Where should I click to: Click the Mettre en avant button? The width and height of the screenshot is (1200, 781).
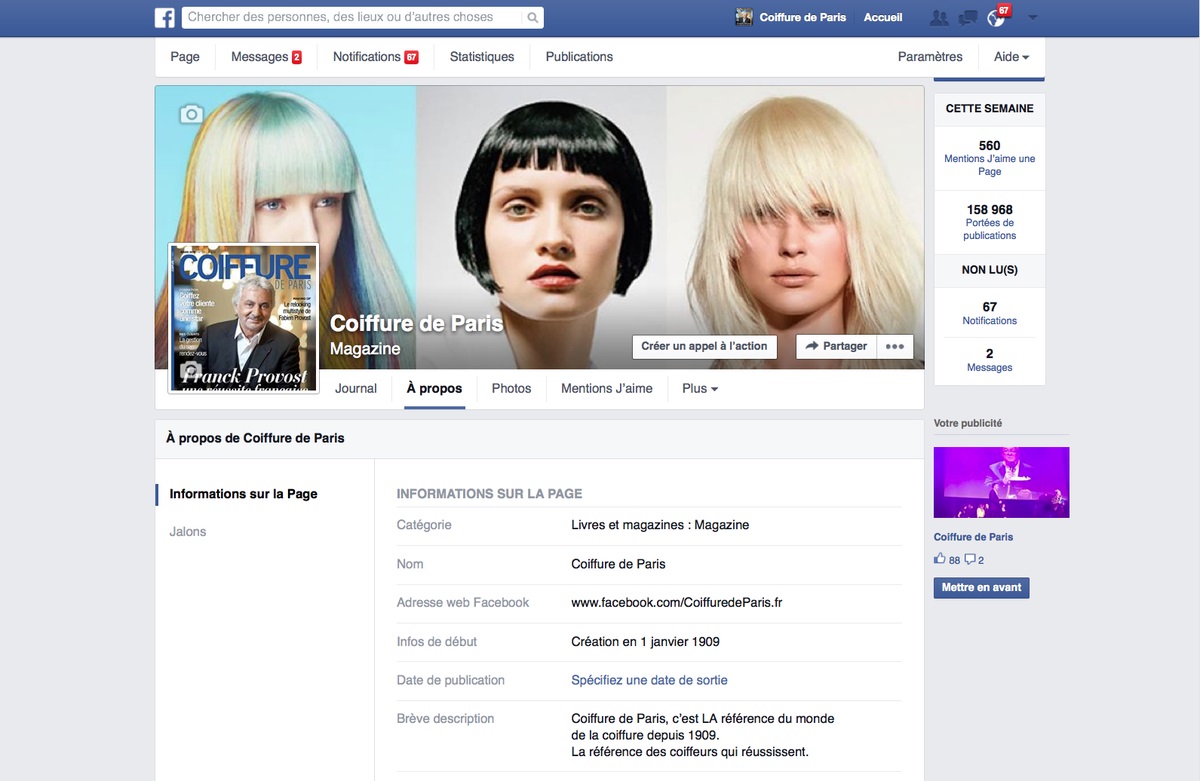(x=981, y=587)
